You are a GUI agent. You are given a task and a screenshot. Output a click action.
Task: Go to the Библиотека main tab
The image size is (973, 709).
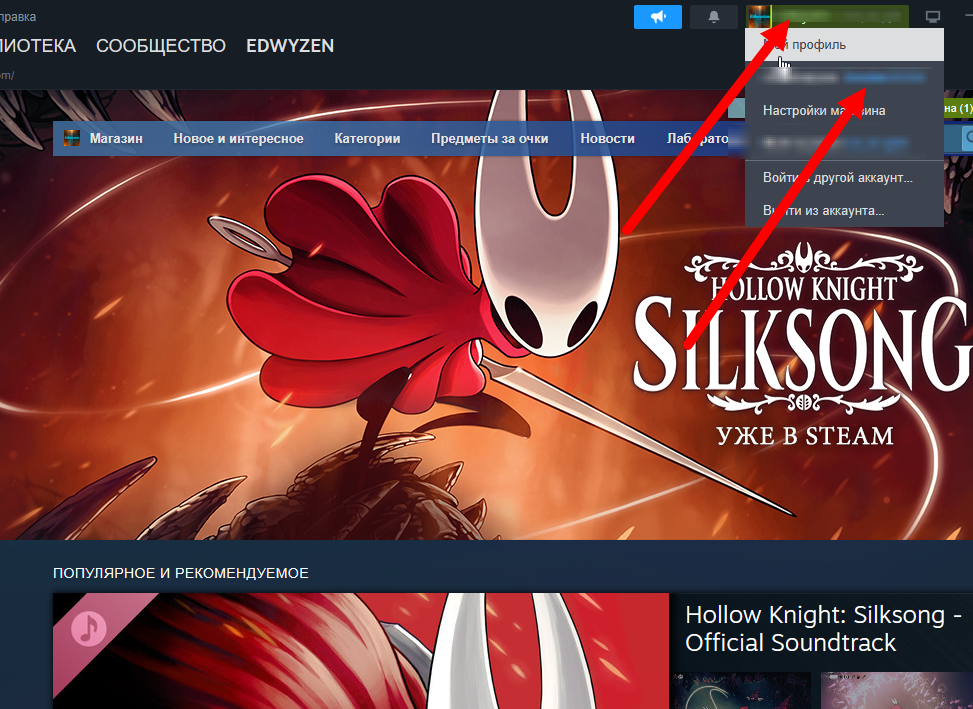tap(37, 46)
